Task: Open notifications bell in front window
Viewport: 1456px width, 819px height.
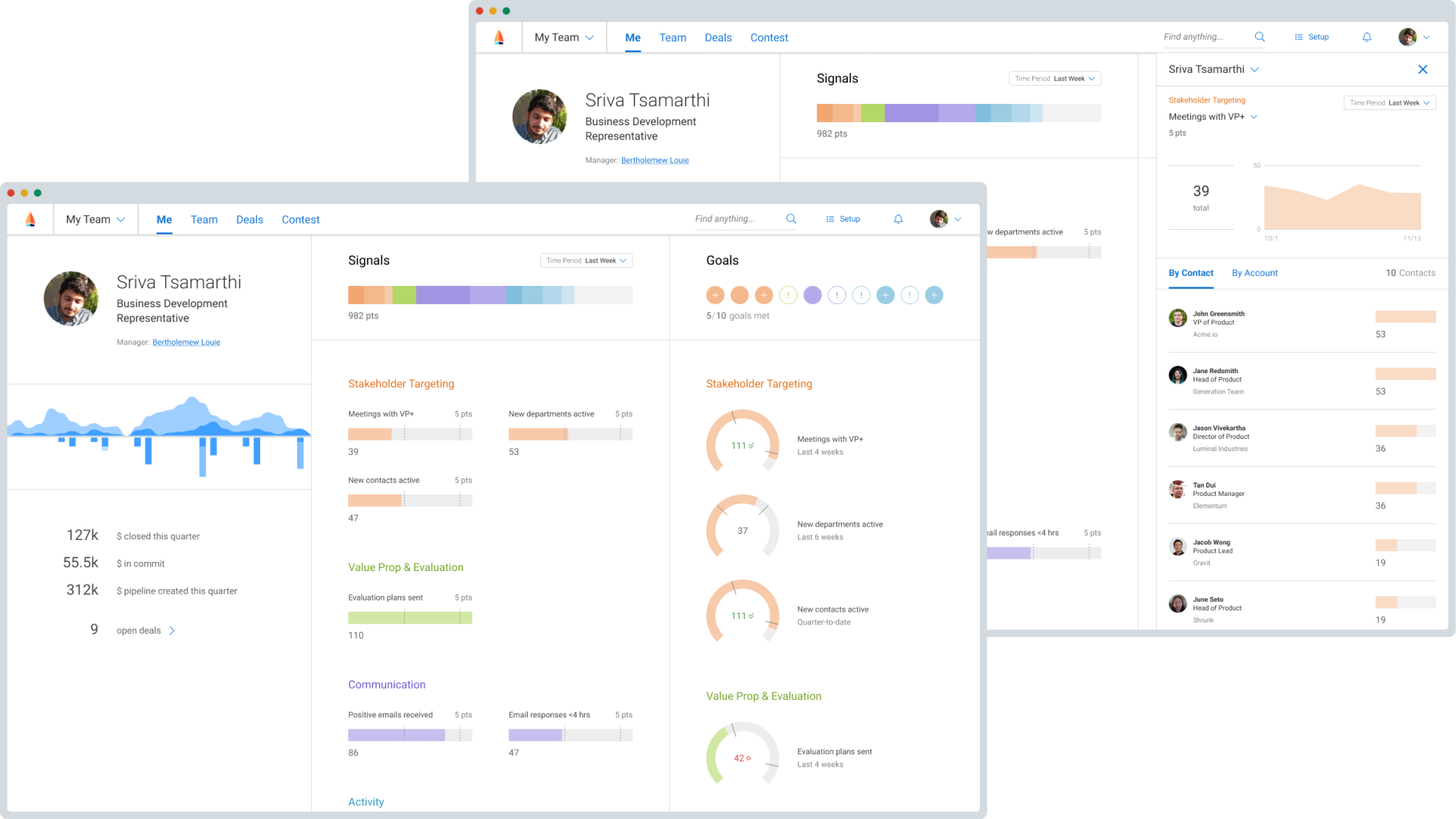Action: 898,219
